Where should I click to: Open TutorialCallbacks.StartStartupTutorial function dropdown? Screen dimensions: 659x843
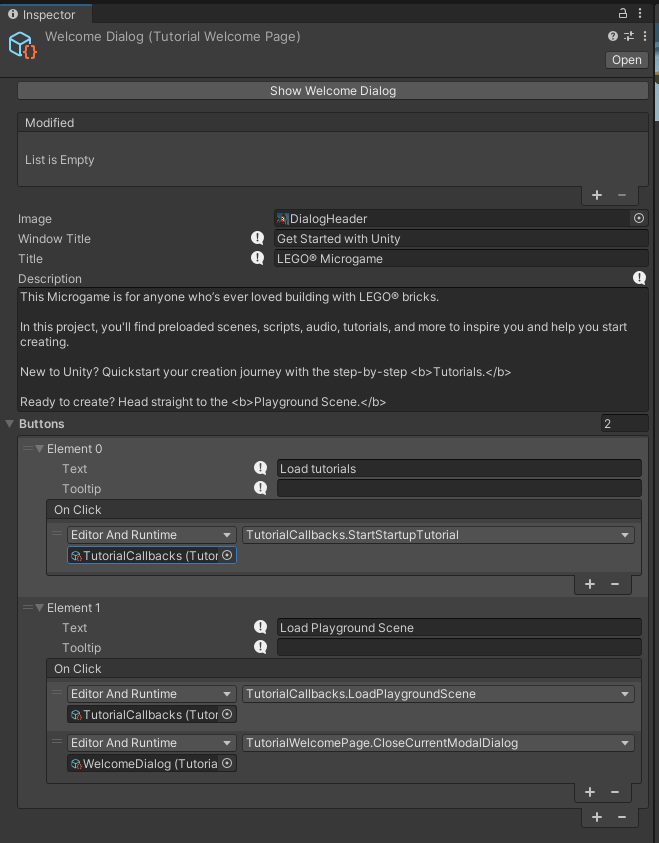tap(438, 535)
